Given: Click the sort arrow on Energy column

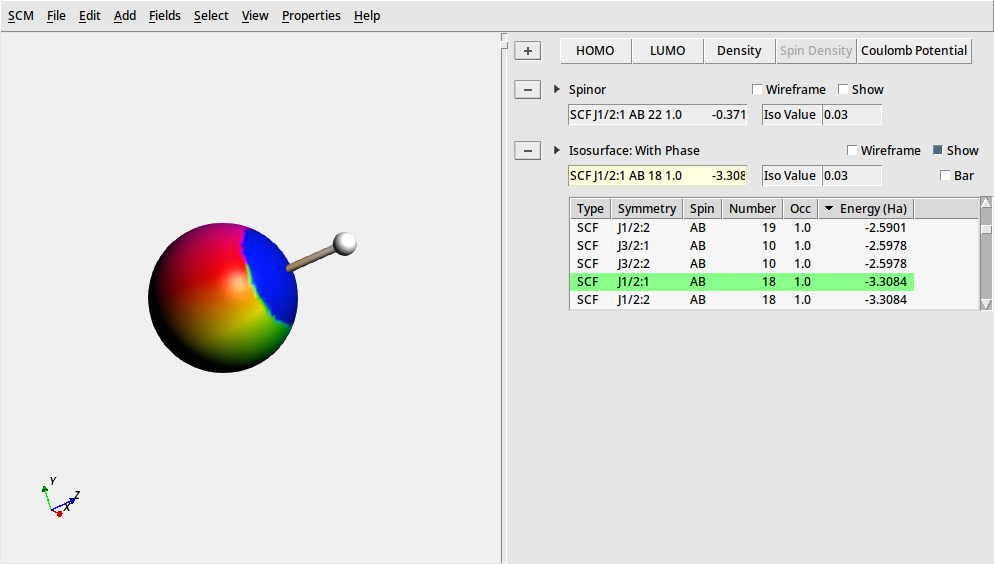Looking at the screenshot, I should 828,209.
